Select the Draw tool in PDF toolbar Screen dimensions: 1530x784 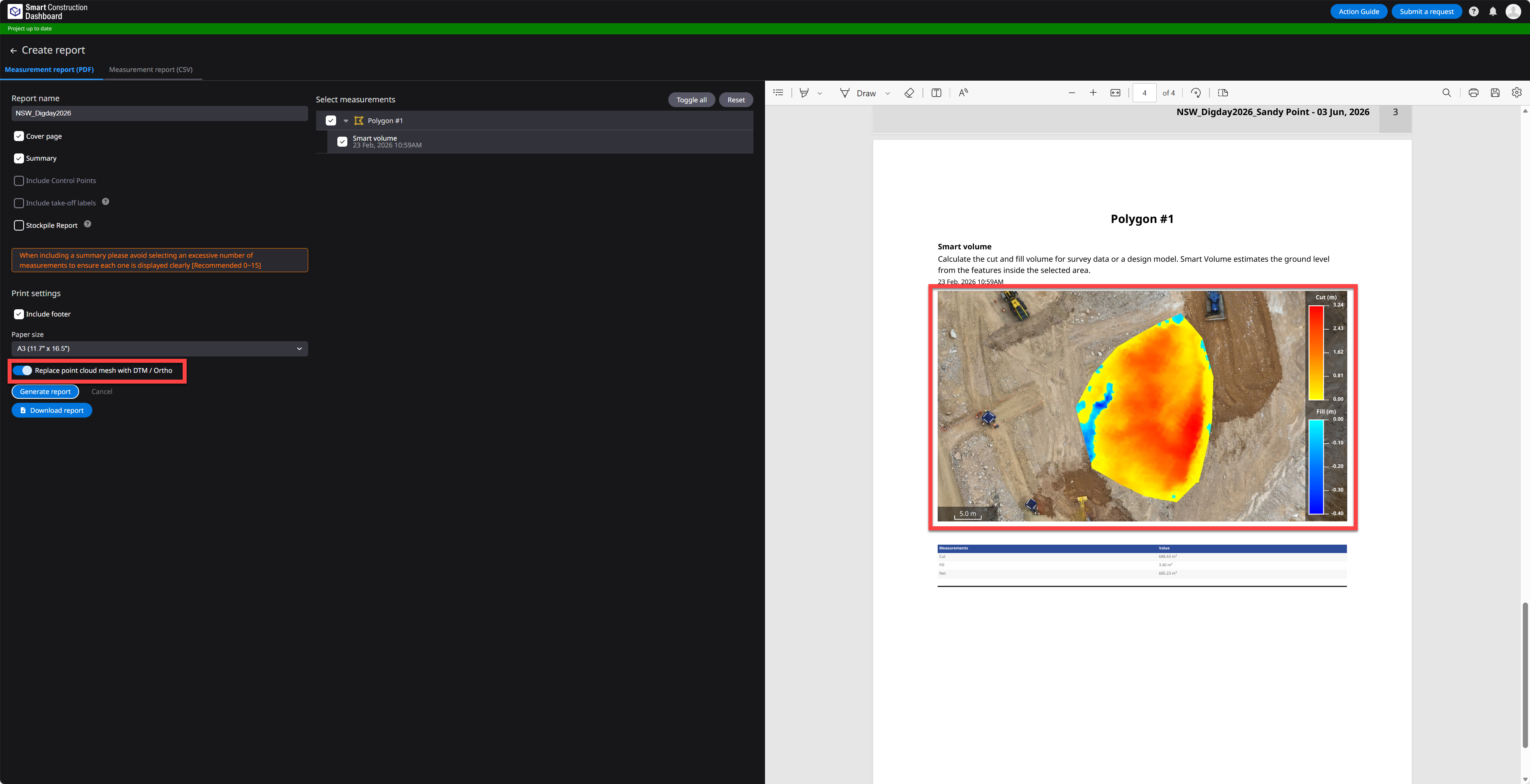tap(858, 93)
